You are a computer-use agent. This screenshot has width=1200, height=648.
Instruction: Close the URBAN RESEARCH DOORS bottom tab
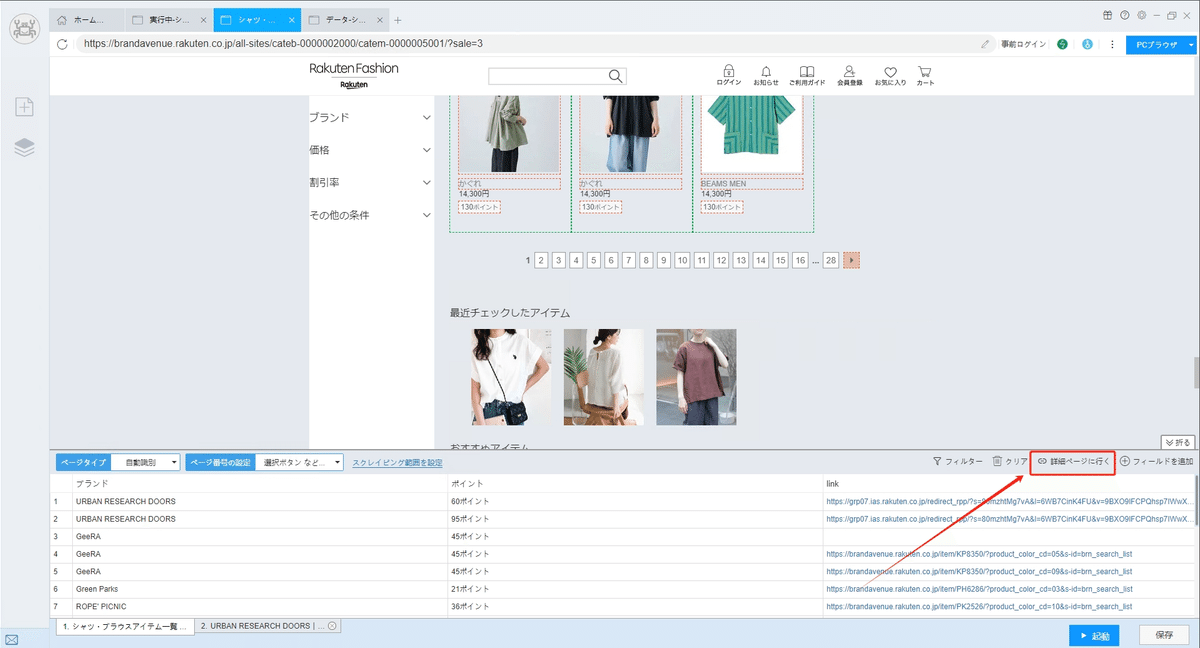pyautogui.click(x=332, y=626)
